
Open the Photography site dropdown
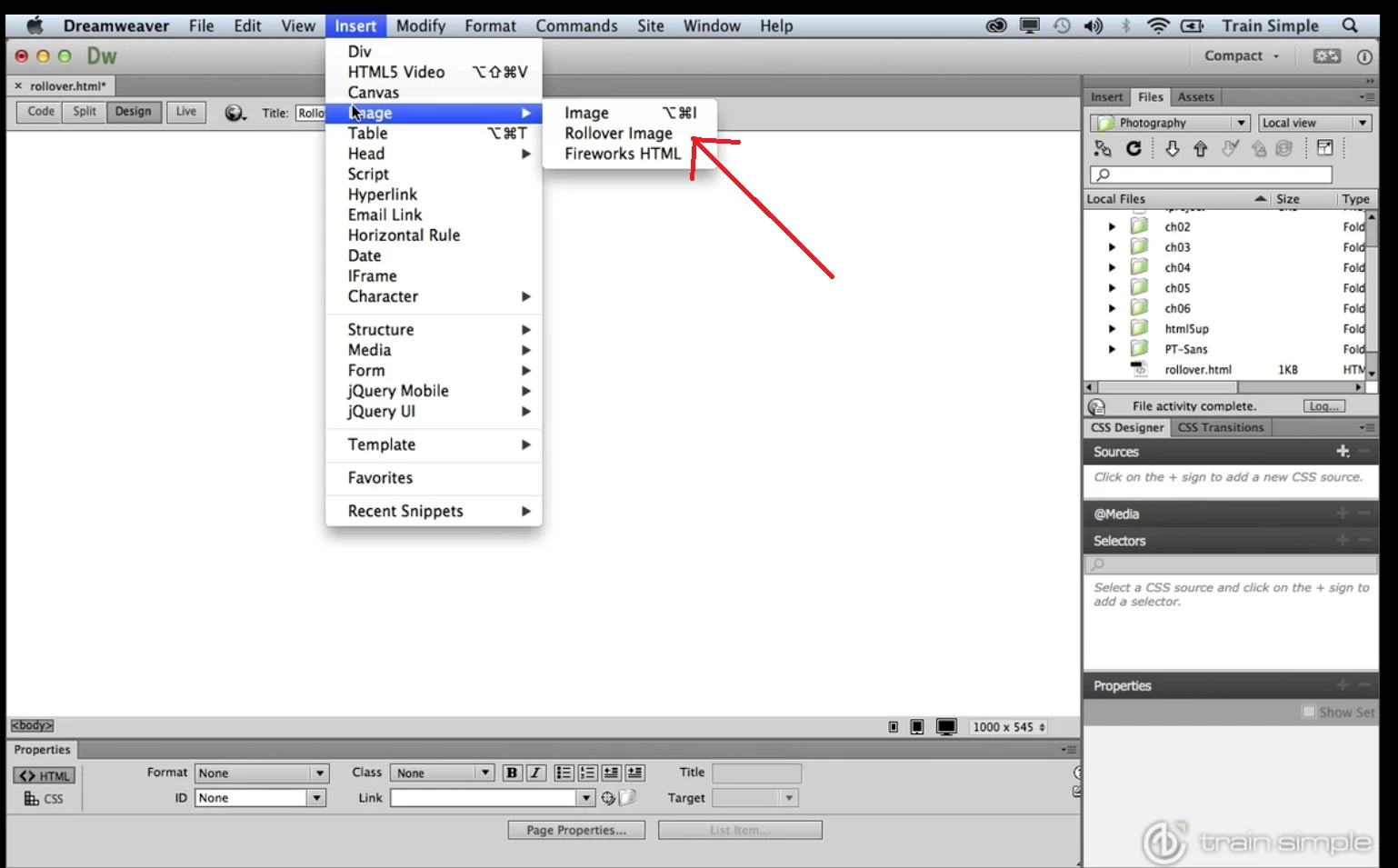1171,123
